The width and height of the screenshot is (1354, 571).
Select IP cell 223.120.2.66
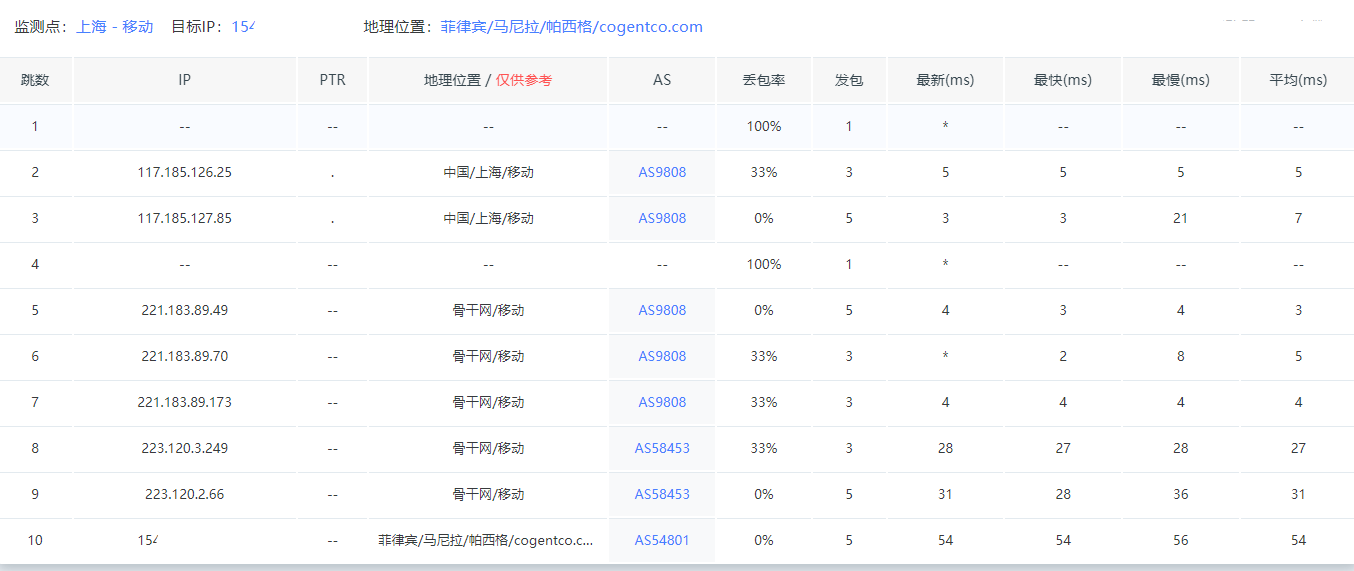coord(184,494)
